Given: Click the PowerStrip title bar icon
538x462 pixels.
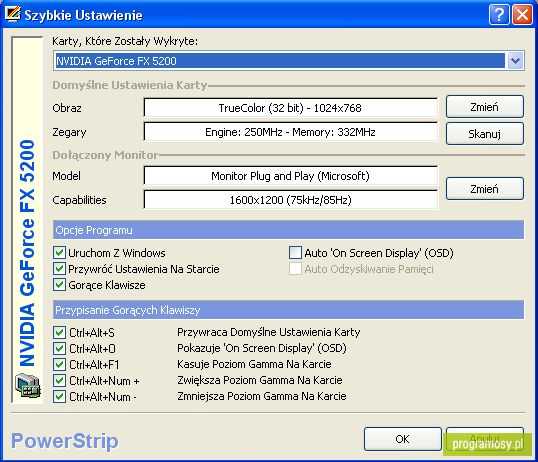Looking at the screenshot, I should 13,14.
